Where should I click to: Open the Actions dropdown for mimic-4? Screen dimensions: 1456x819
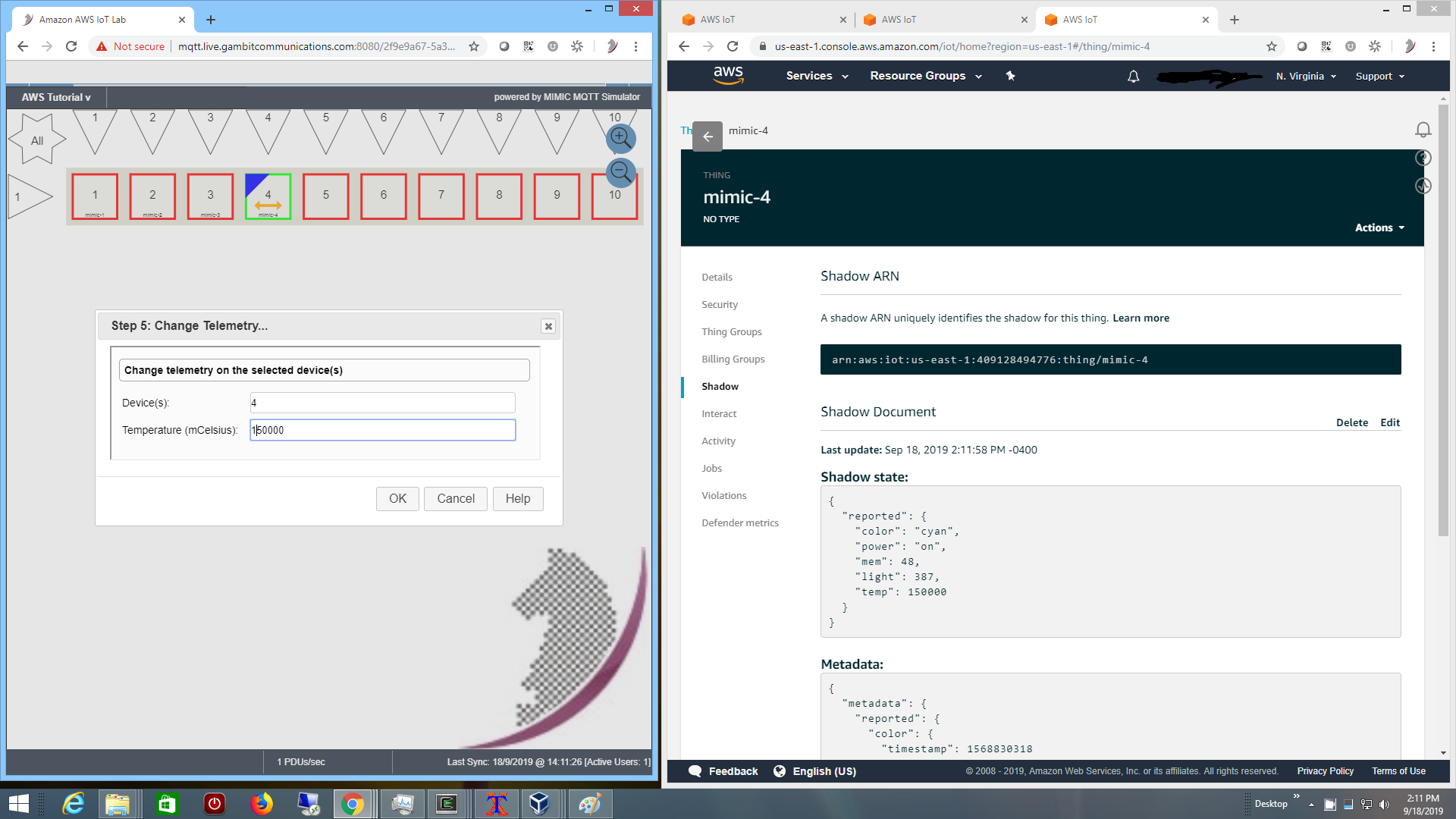[x=1379, y=227]
